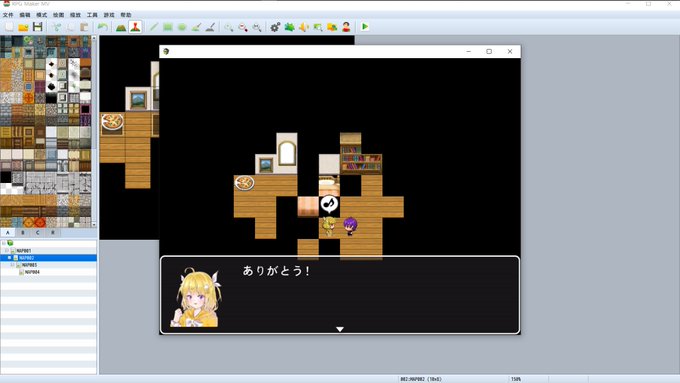The height and width of the screenshot is (383, 680).
Task: Click the tileset palette scroll-down arrow
Action: coord(94,225)
